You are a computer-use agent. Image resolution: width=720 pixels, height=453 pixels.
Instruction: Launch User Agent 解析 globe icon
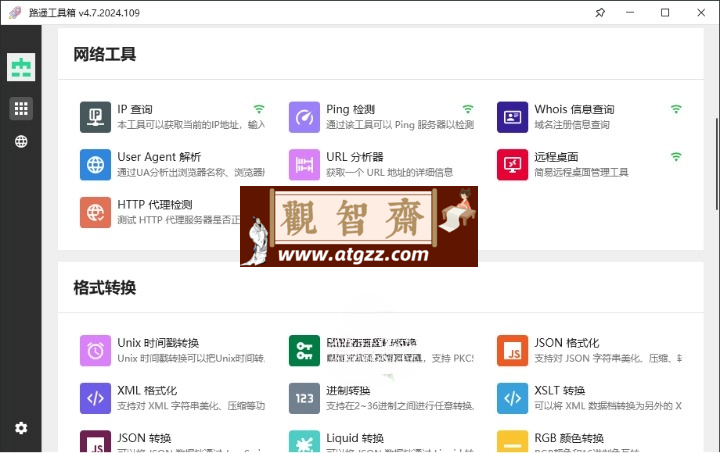point(95,164)
